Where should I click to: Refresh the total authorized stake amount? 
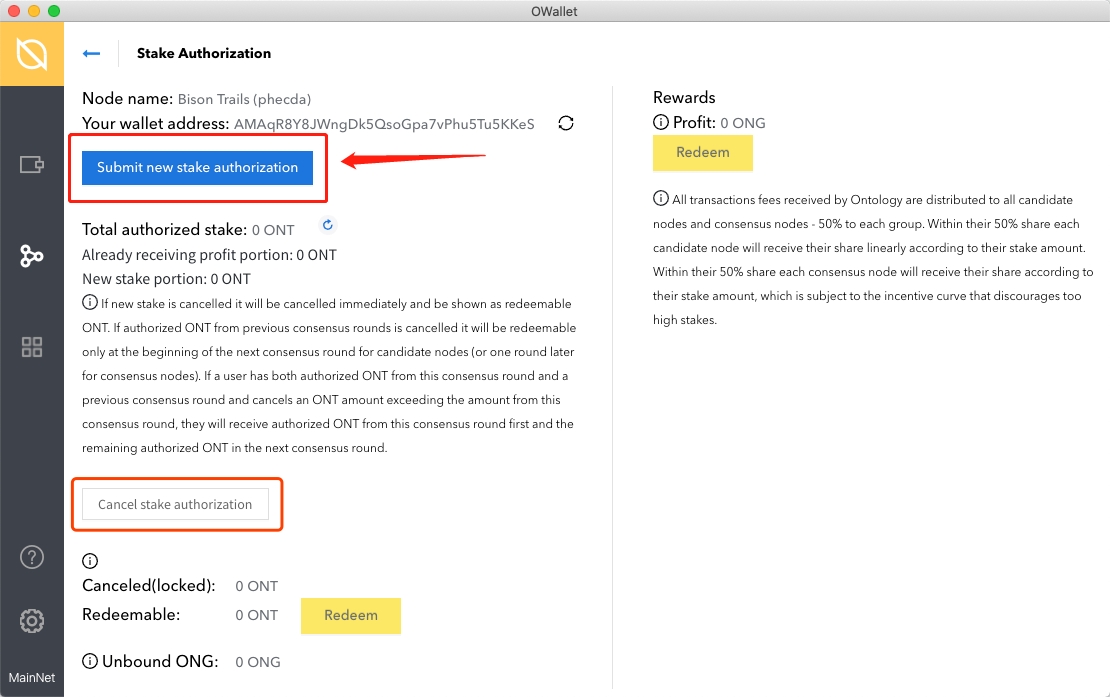pyautogui.click(x=327, y=225)
